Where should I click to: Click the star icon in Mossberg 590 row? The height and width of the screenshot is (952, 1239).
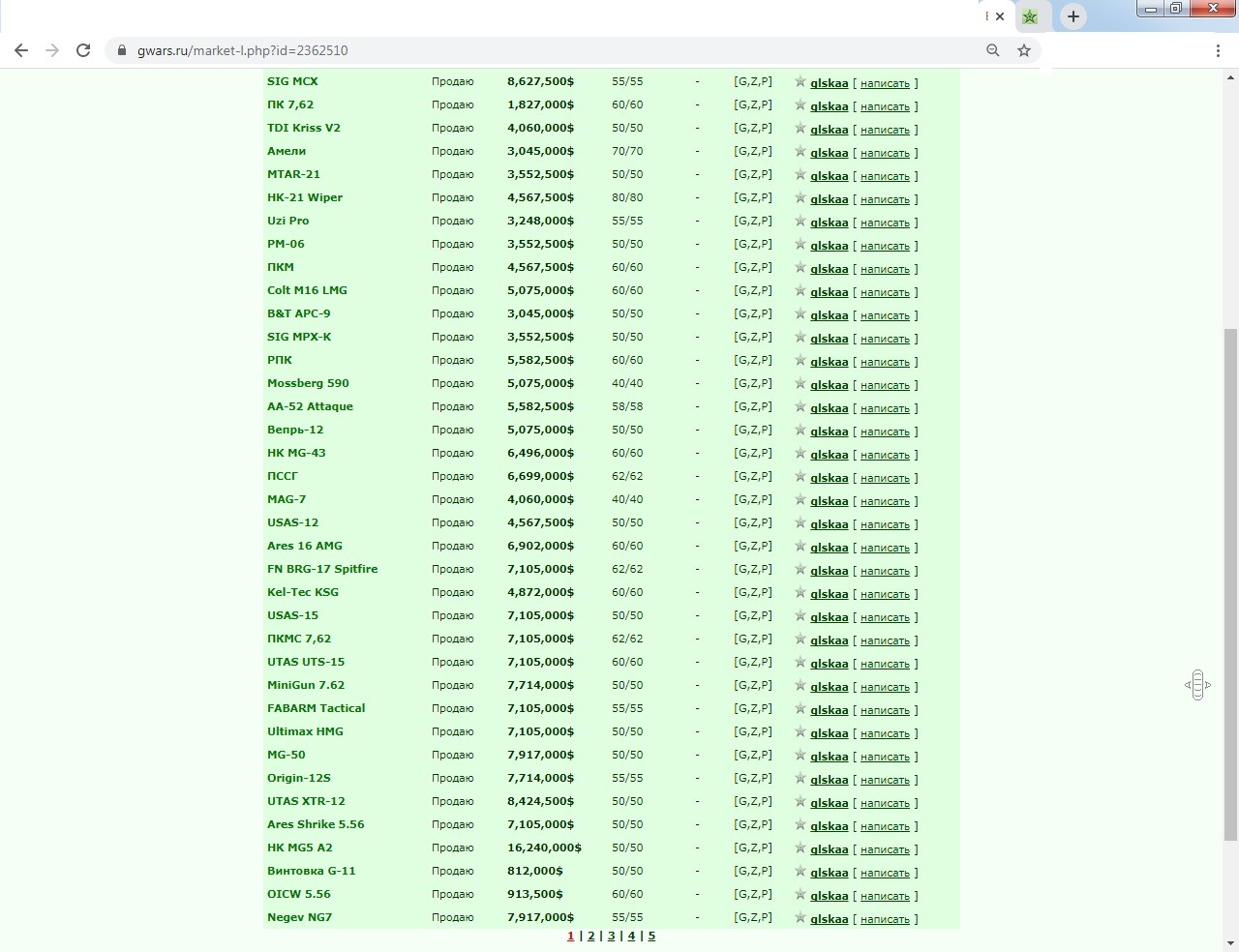(801, 384)
